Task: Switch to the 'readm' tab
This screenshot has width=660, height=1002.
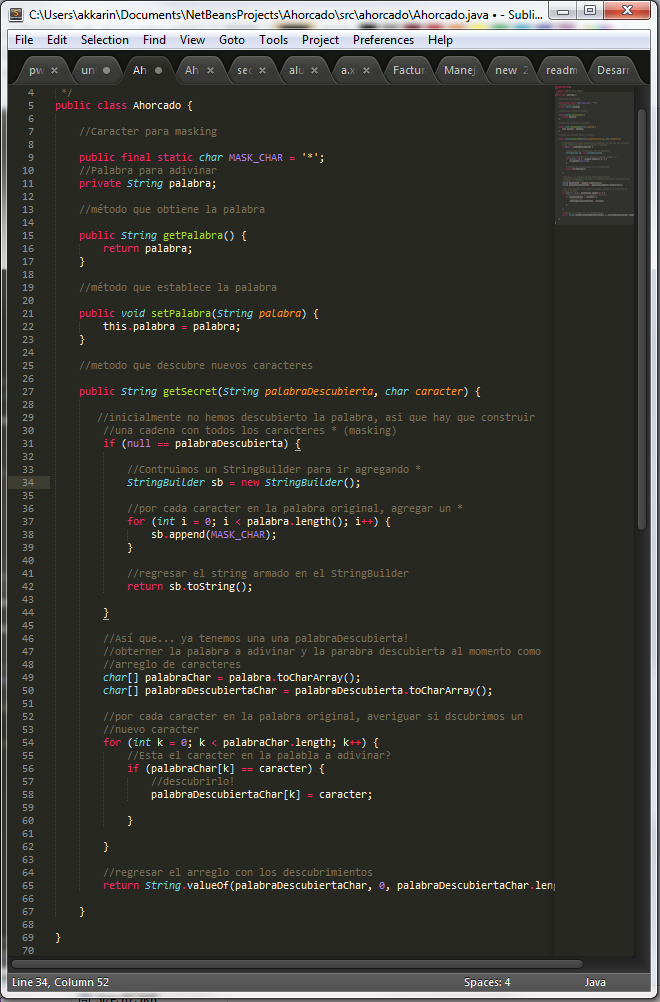Action: [562, 70]
